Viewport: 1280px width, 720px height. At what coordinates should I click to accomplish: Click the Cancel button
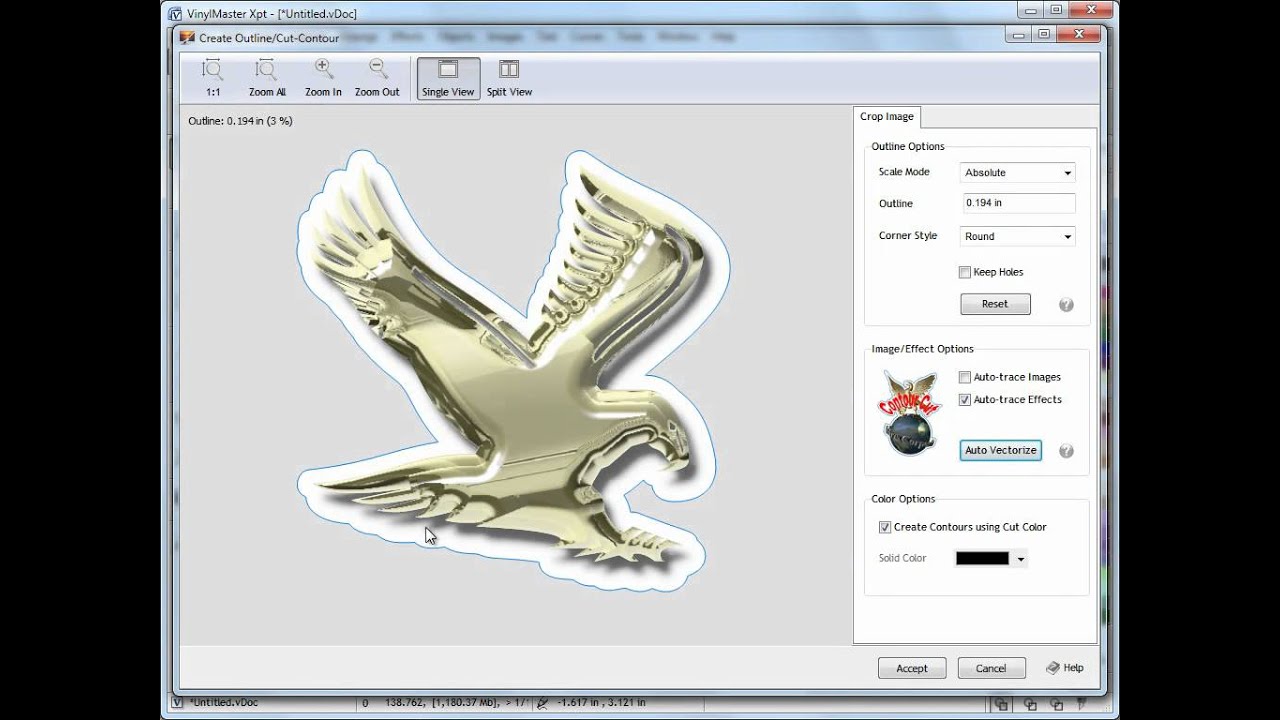991,668
